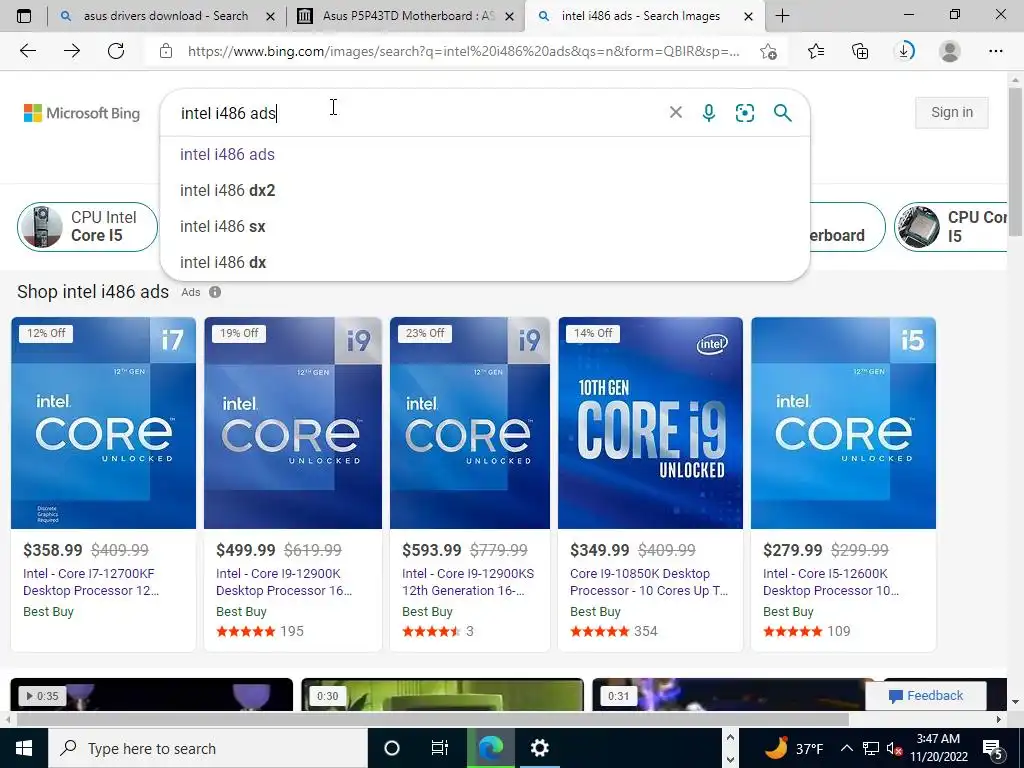This screenshot has width=1024, height=768.
Task: Sign in to Bing
Action: click(952, 112)
